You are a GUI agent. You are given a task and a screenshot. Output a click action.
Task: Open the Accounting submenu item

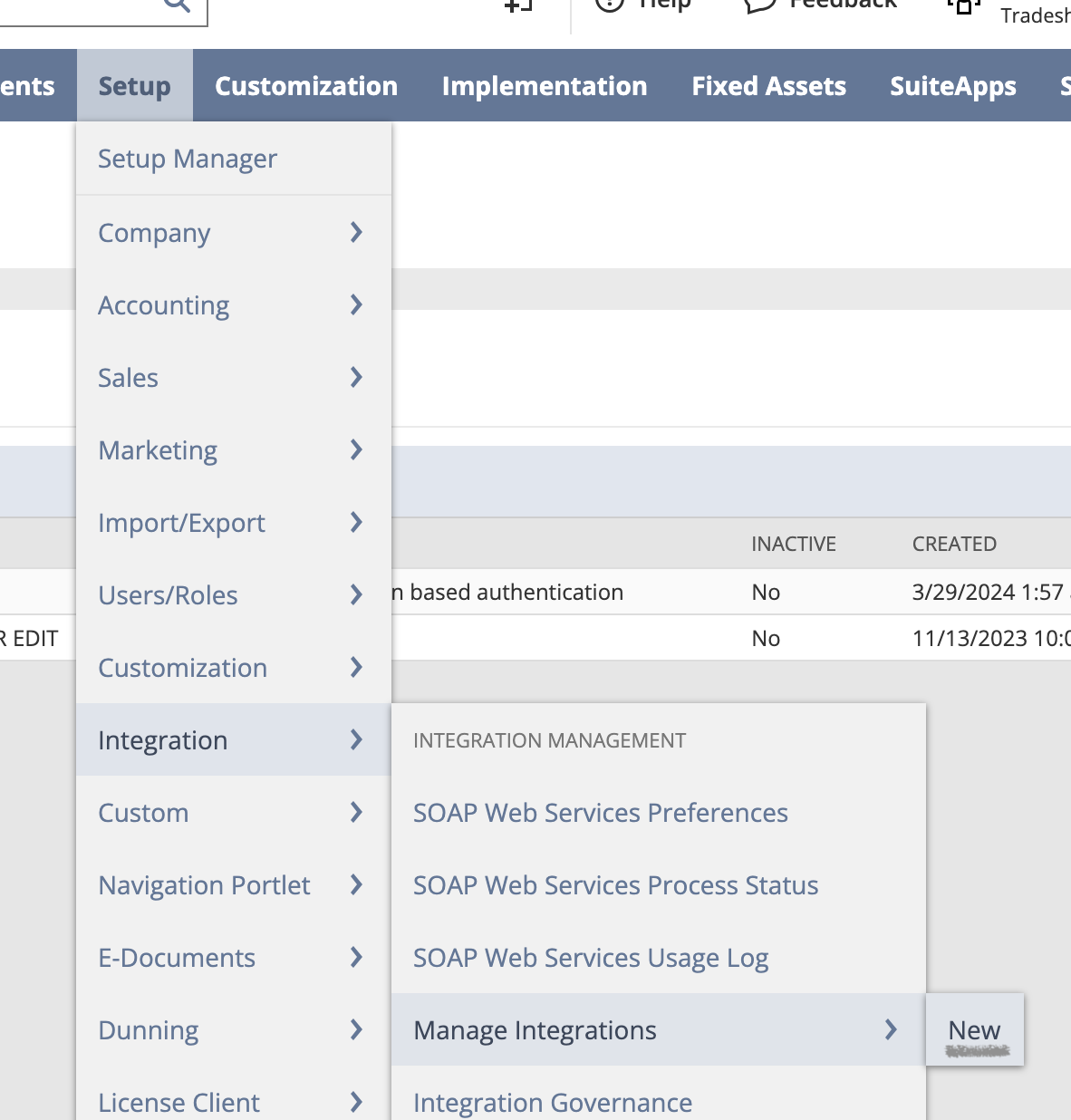tap(234, 305)
